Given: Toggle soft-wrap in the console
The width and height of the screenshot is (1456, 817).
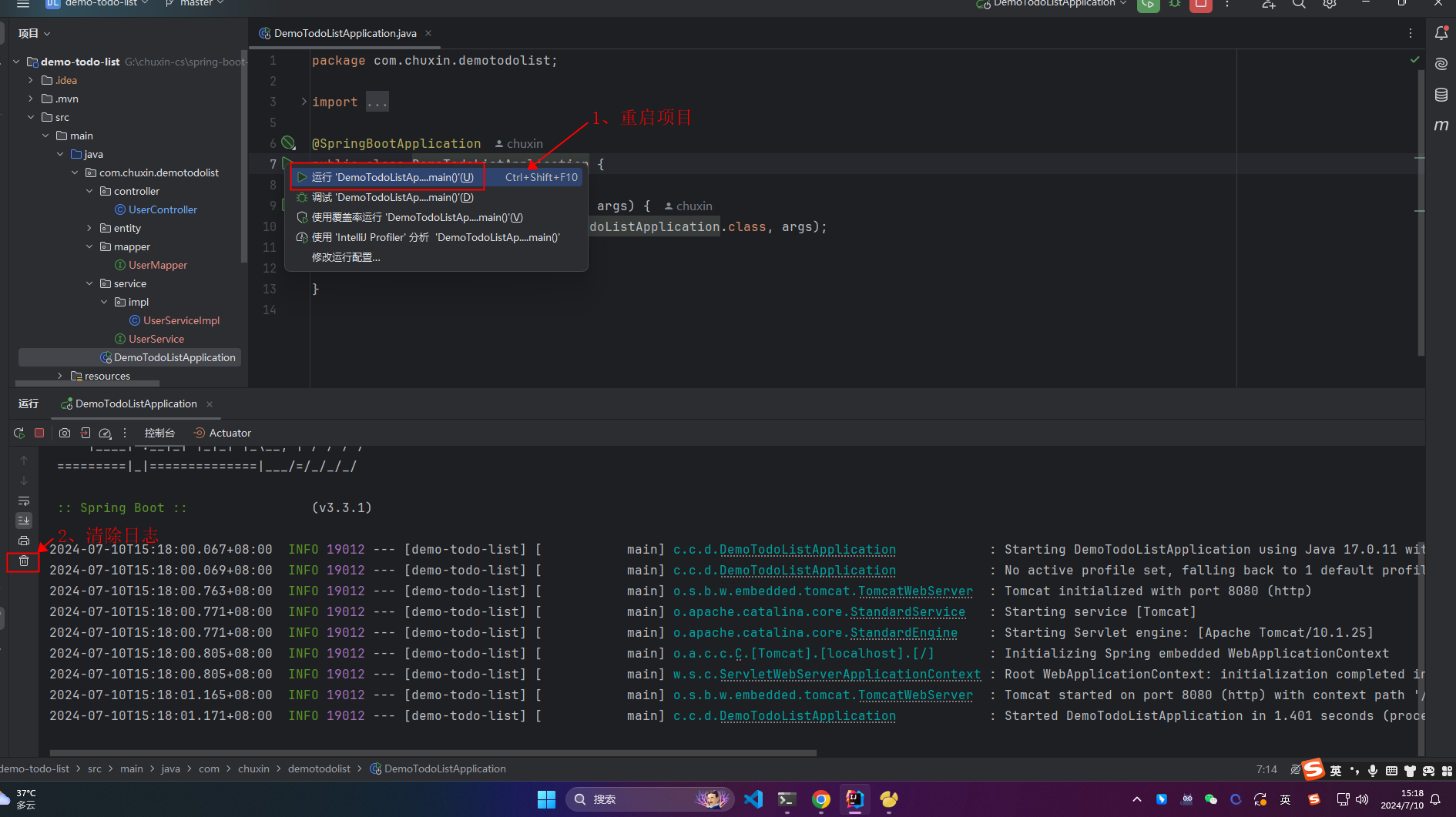Looking at the screenshot, I should pyautogui.click(x=24, y=501).
